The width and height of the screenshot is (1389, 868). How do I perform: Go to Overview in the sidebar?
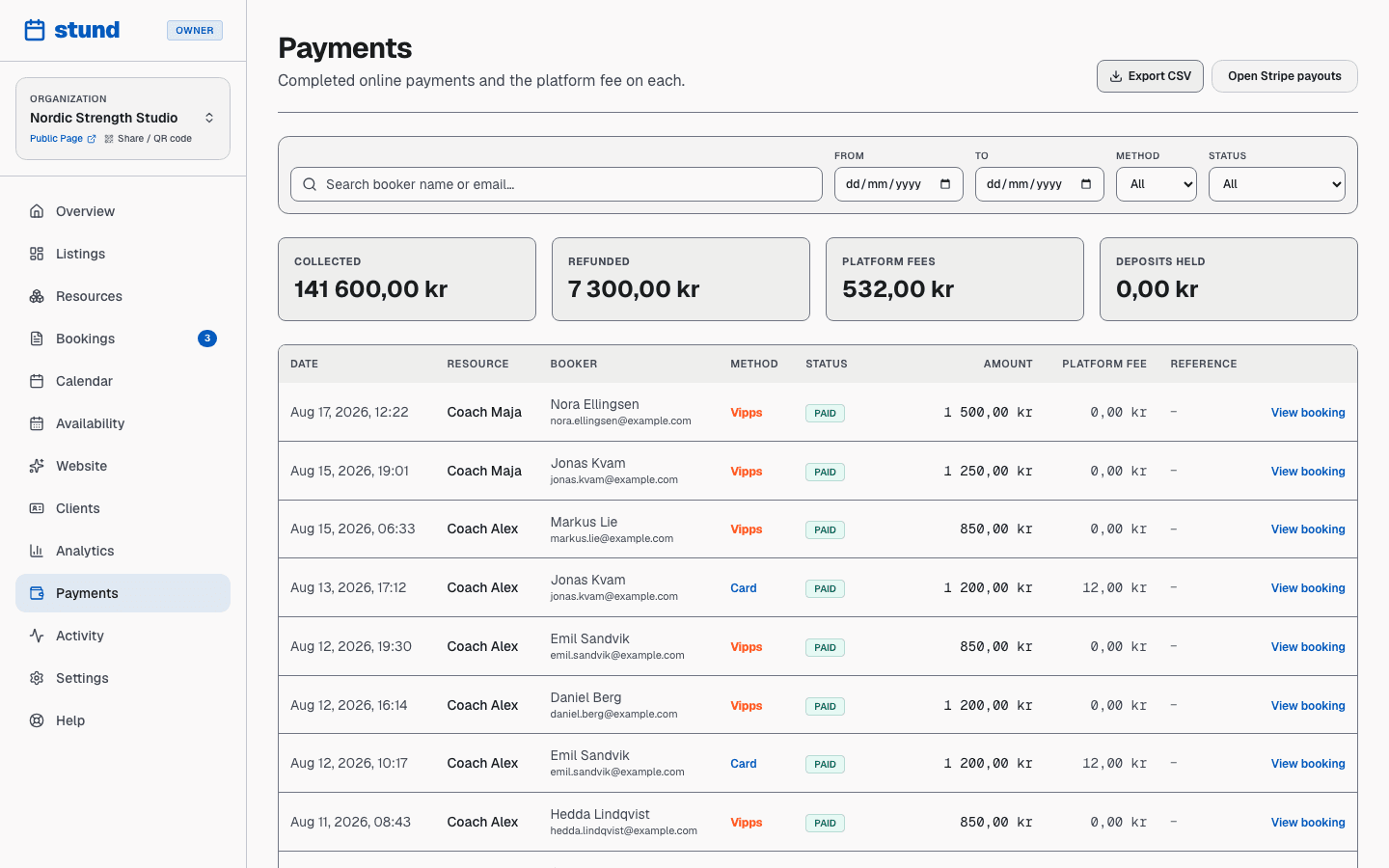[x=123, y=211]
